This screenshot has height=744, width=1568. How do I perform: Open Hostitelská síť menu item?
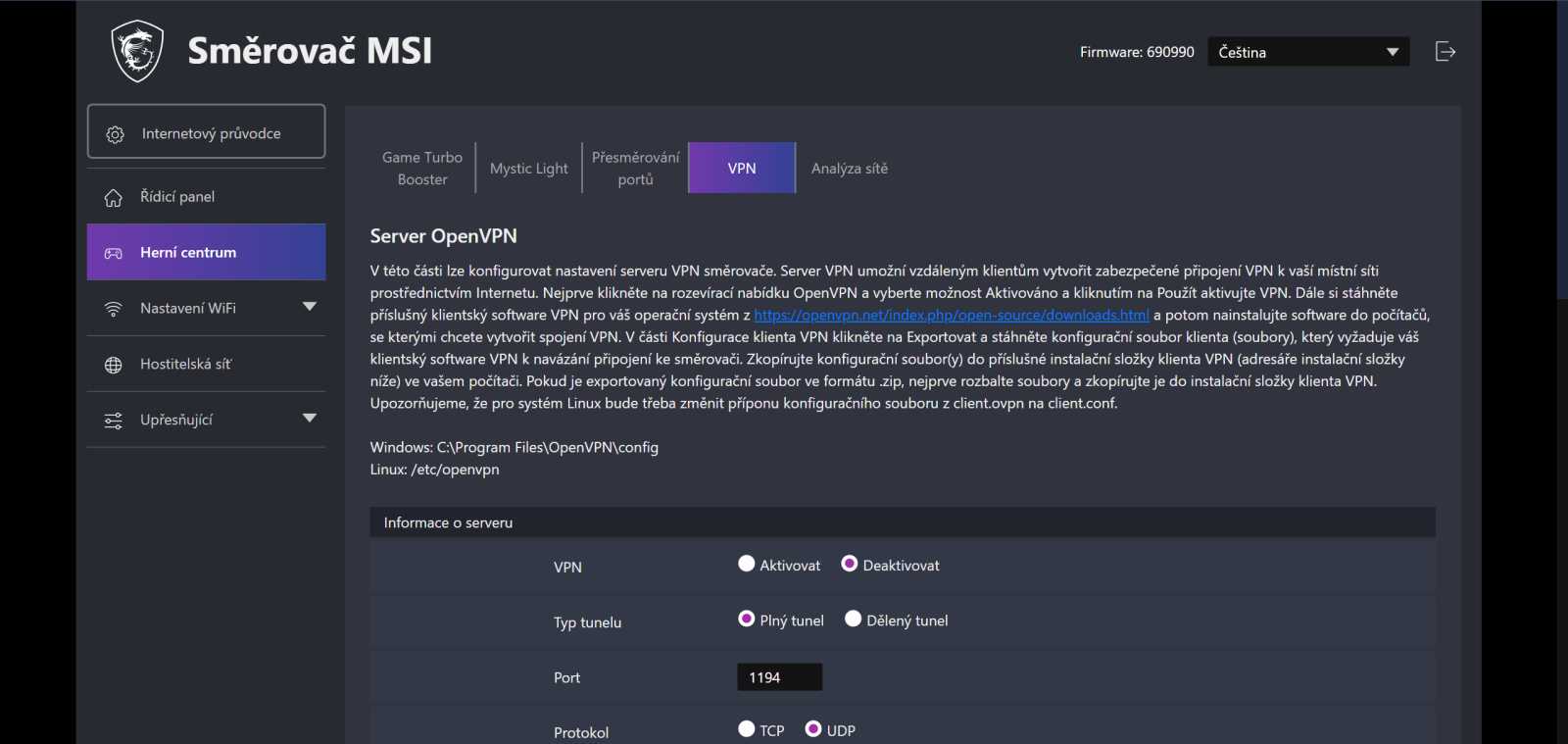click(x=206, y=364)
